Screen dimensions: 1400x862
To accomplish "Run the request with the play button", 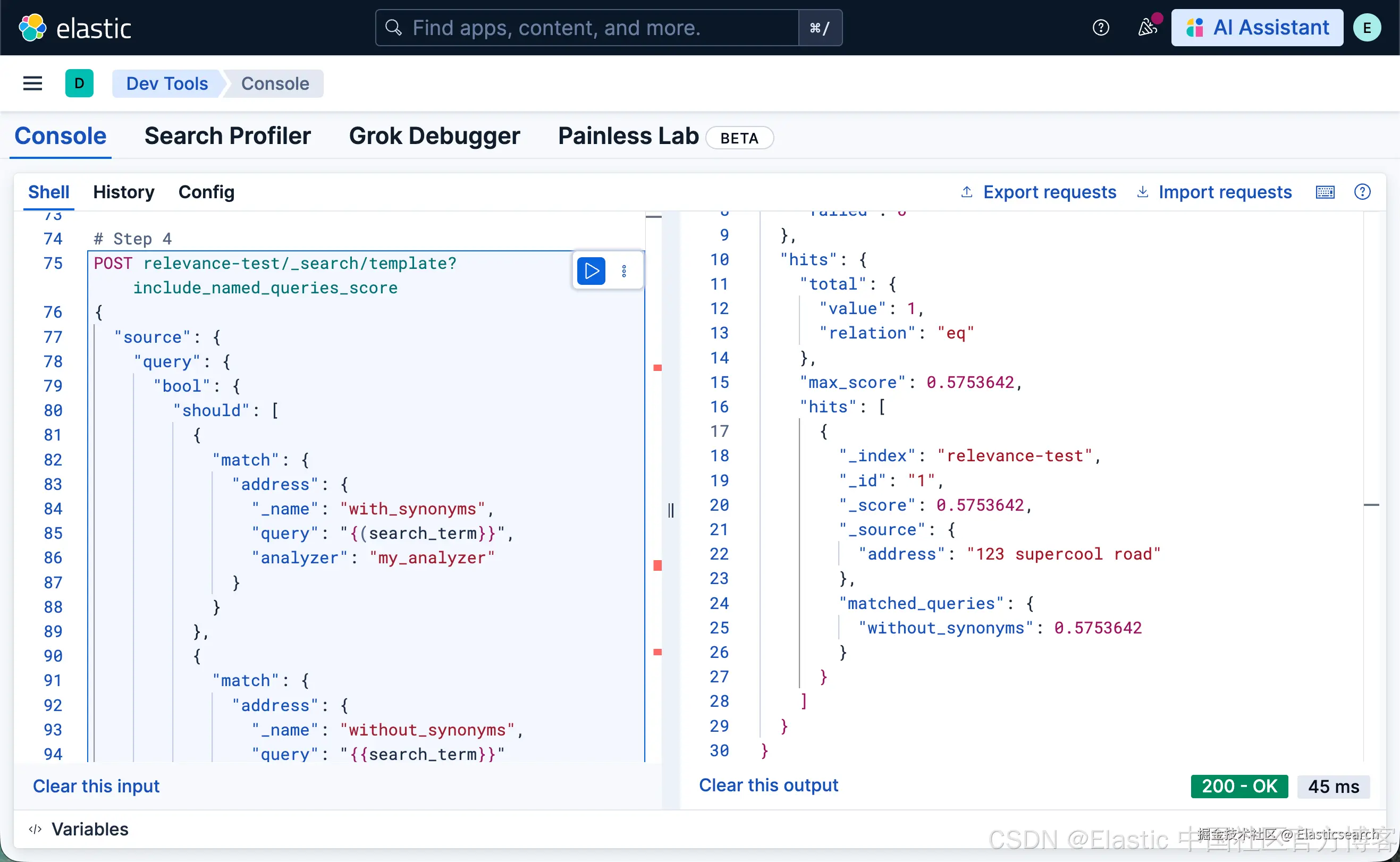I will click(591, 271).
